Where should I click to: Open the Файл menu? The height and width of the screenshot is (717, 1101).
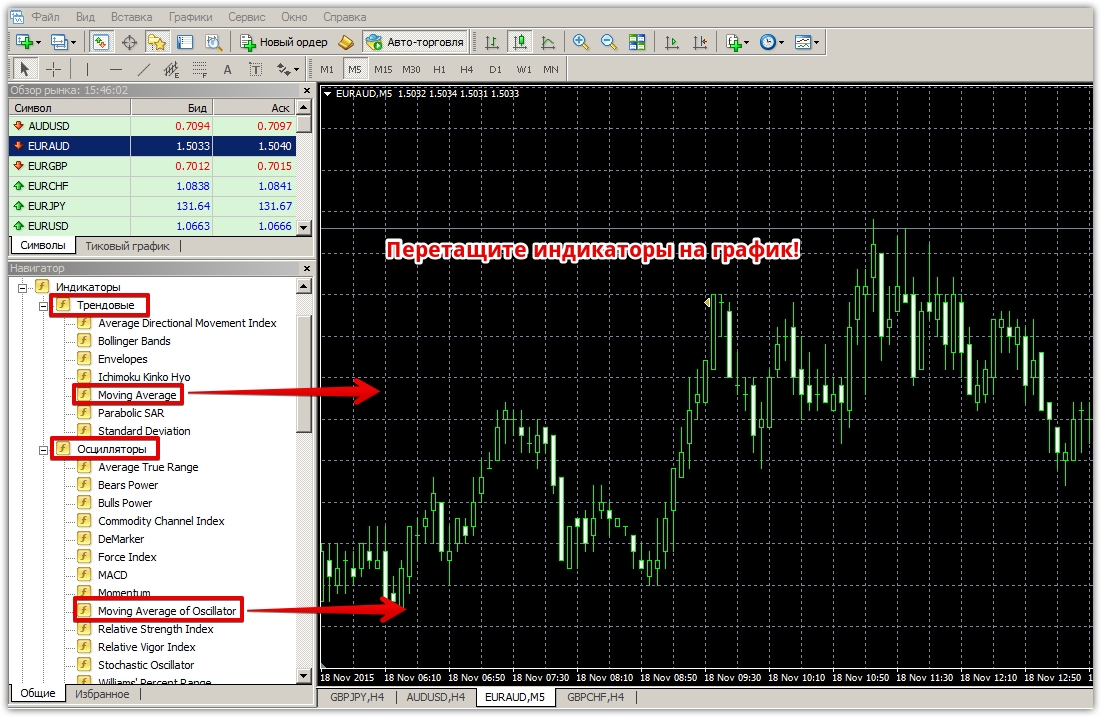tap(46, 17)
